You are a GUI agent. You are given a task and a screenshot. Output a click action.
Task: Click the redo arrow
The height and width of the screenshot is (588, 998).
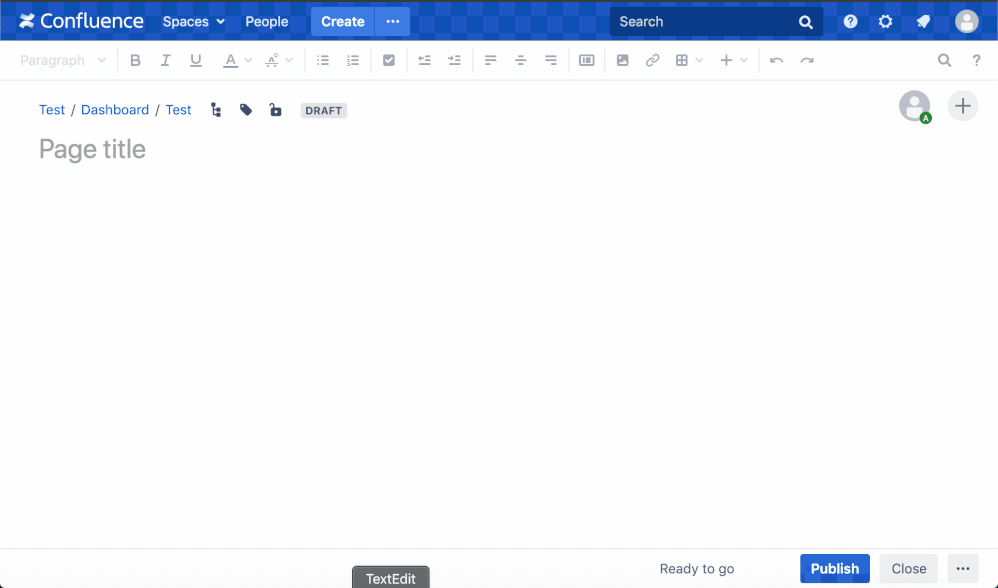coord(807,60)
